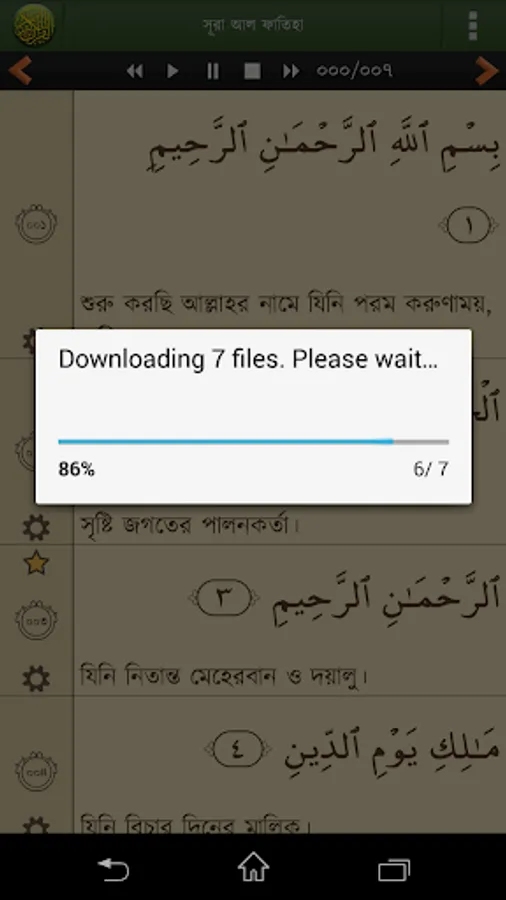Open the three-dot overflow menu
The image size is (506, 900).
point(473,25)
